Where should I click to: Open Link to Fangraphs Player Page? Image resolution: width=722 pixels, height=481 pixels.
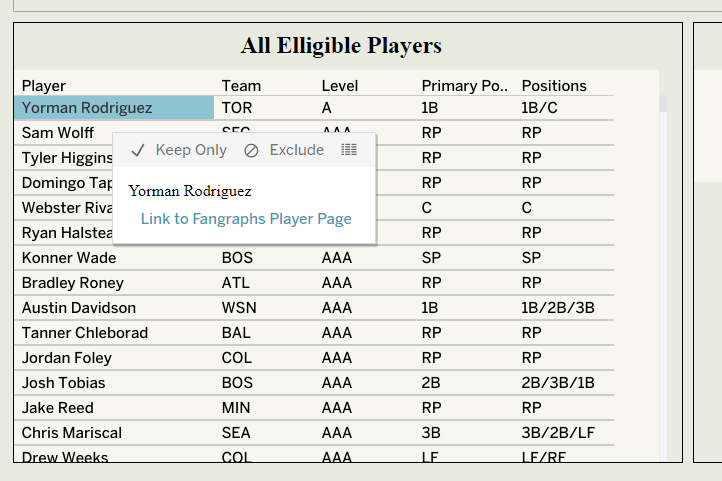[x=246, y=219]
